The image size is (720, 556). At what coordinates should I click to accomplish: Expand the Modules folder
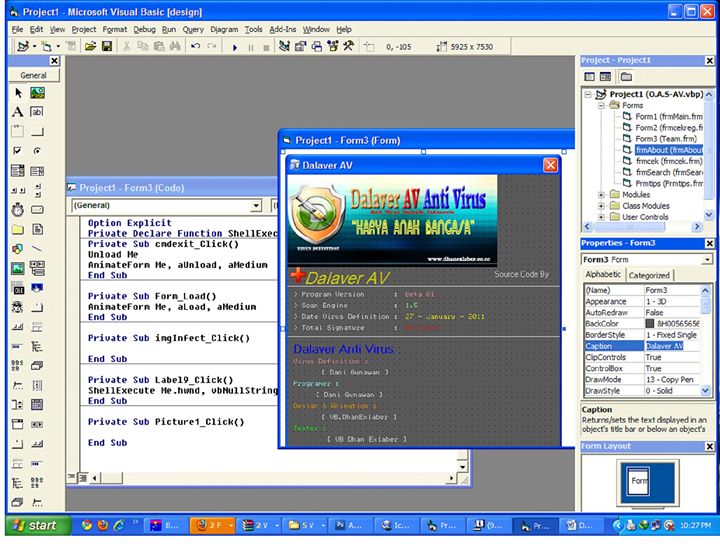pyautogui.click(x=602, y=194)
